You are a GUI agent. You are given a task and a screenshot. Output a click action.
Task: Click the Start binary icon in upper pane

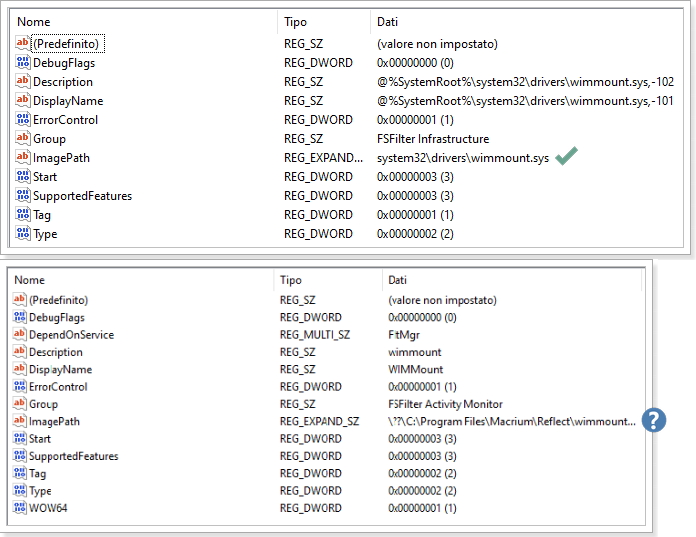click(23, 176)
